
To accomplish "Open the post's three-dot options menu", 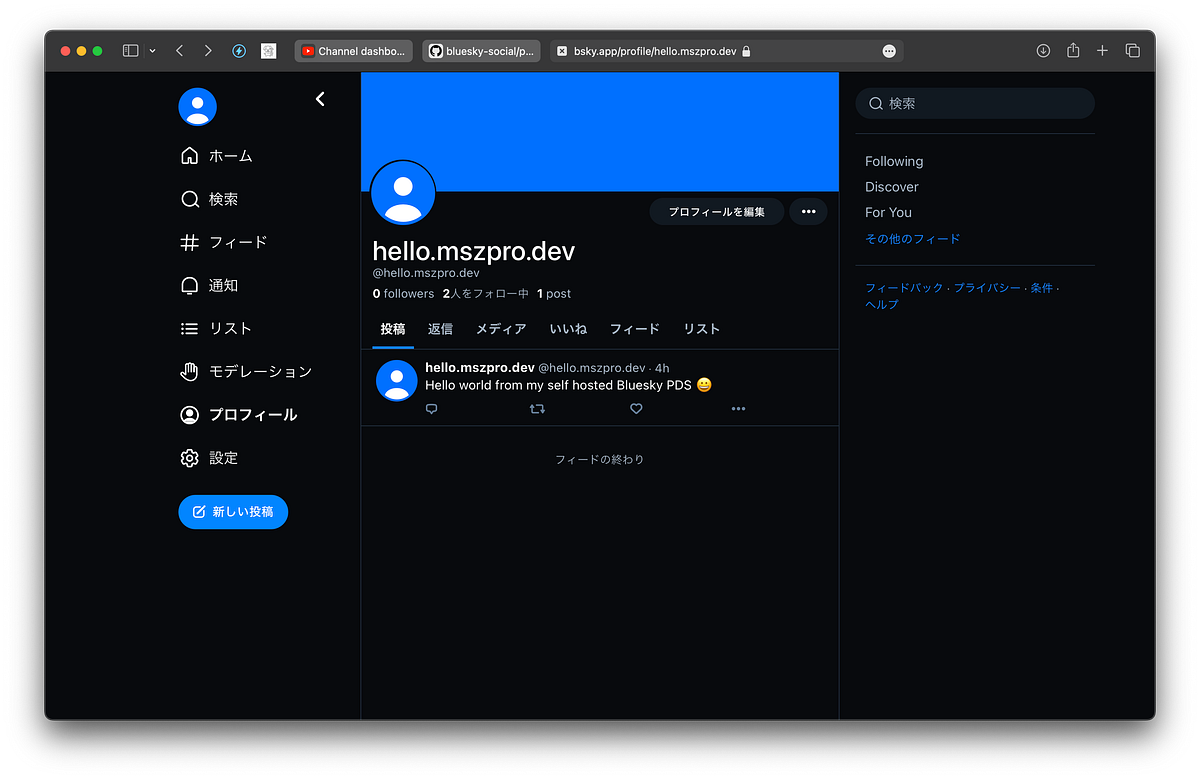I will tap(738, 409).
